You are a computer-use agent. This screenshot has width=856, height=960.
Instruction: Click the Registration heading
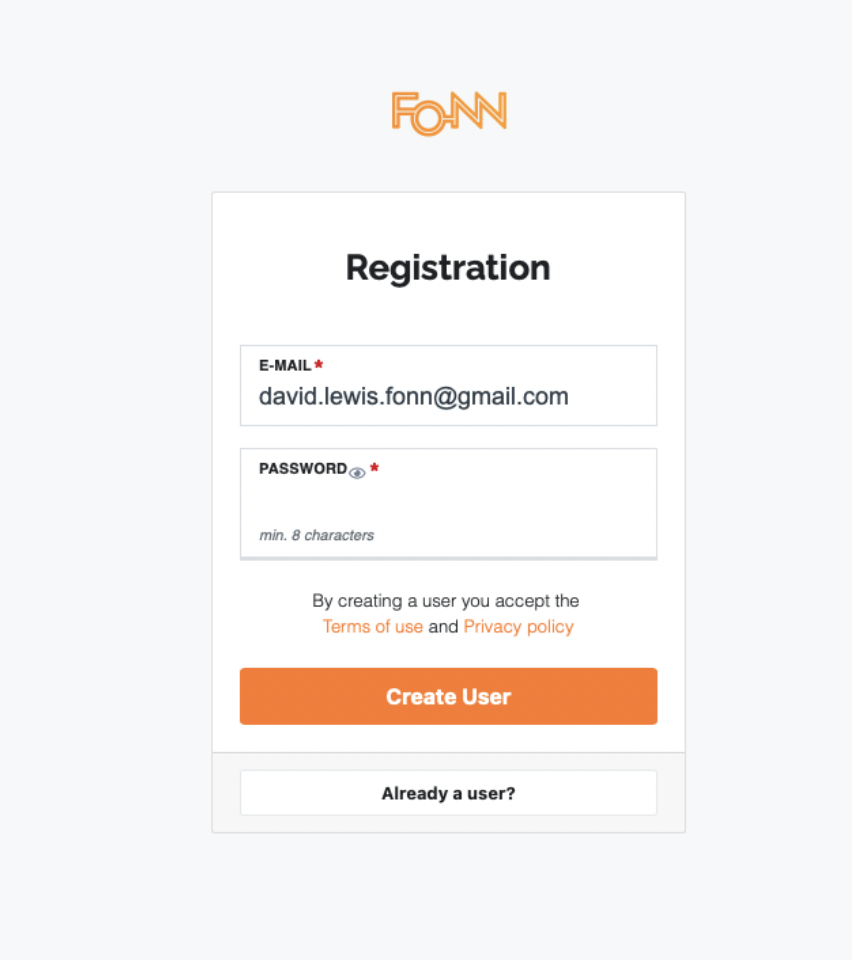coord(448,268)
